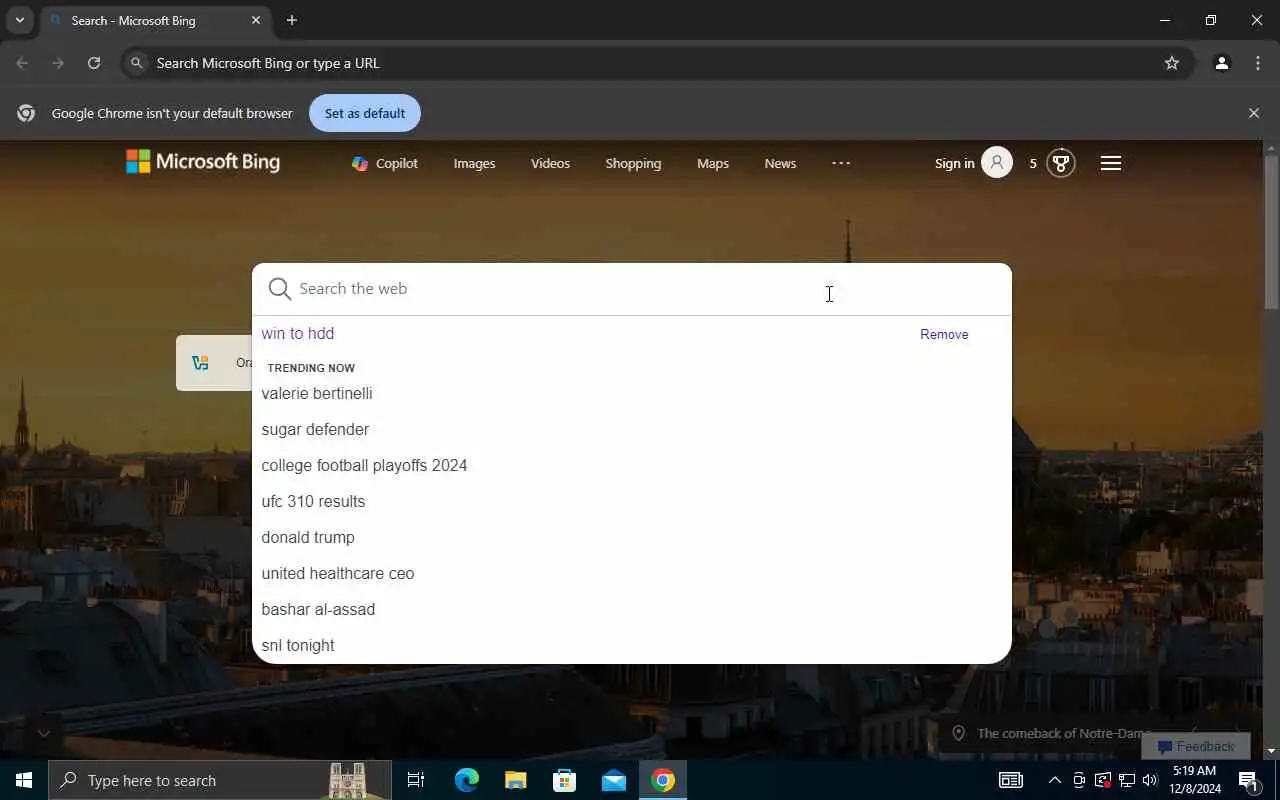Open a new tab with plus button
1280x800 pixels.
coord(292,20)
